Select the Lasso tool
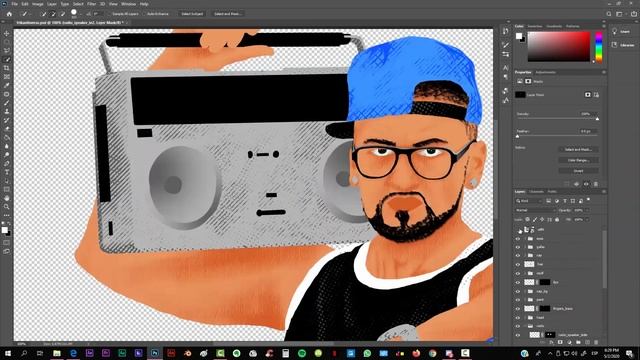640x360 pixels. pos(7,51)
